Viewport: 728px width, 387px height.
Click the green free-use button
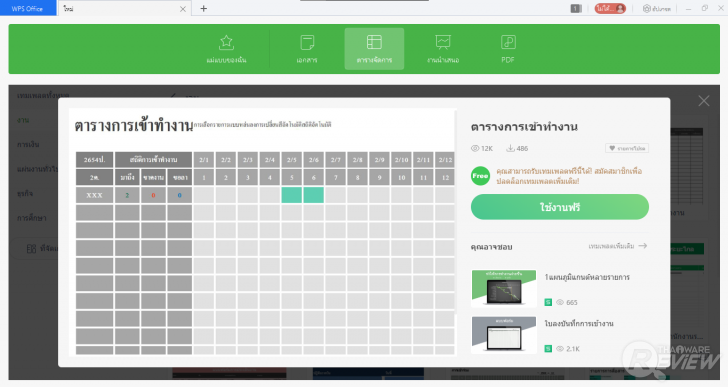tap(559, 207)
